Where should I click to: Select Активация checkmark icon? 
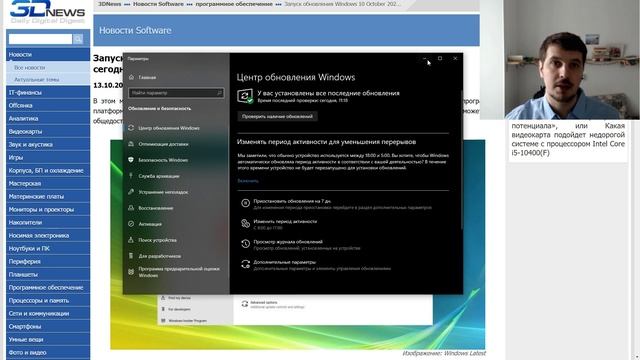coord(131,224)
